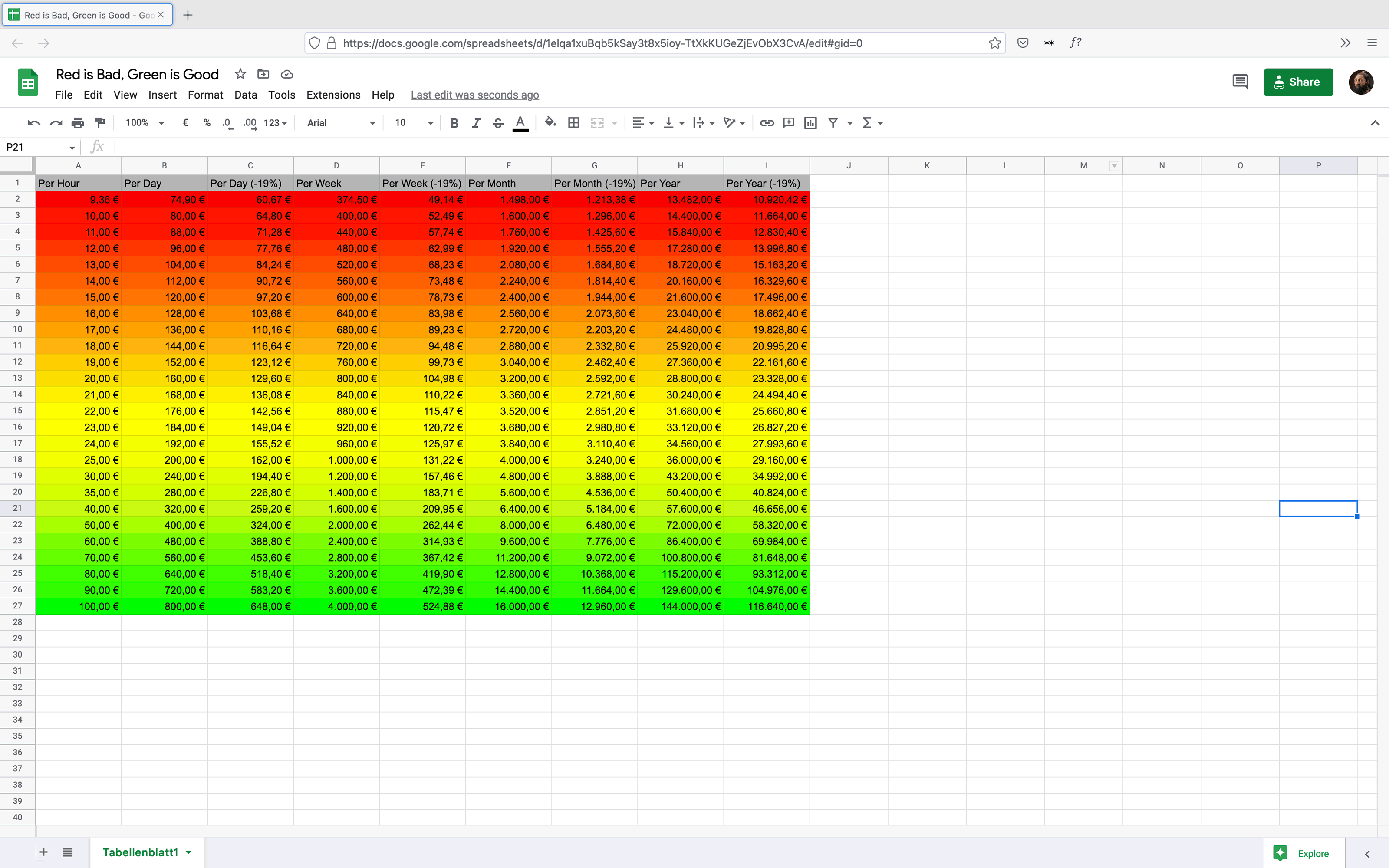The image size is (1389, 868).
Task: Toggle bold formatting
Action: coord(454,123)
